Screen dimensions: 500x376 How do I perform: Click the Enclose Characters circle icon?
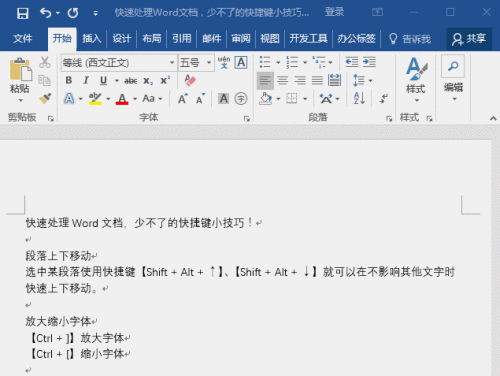[241, 99]
